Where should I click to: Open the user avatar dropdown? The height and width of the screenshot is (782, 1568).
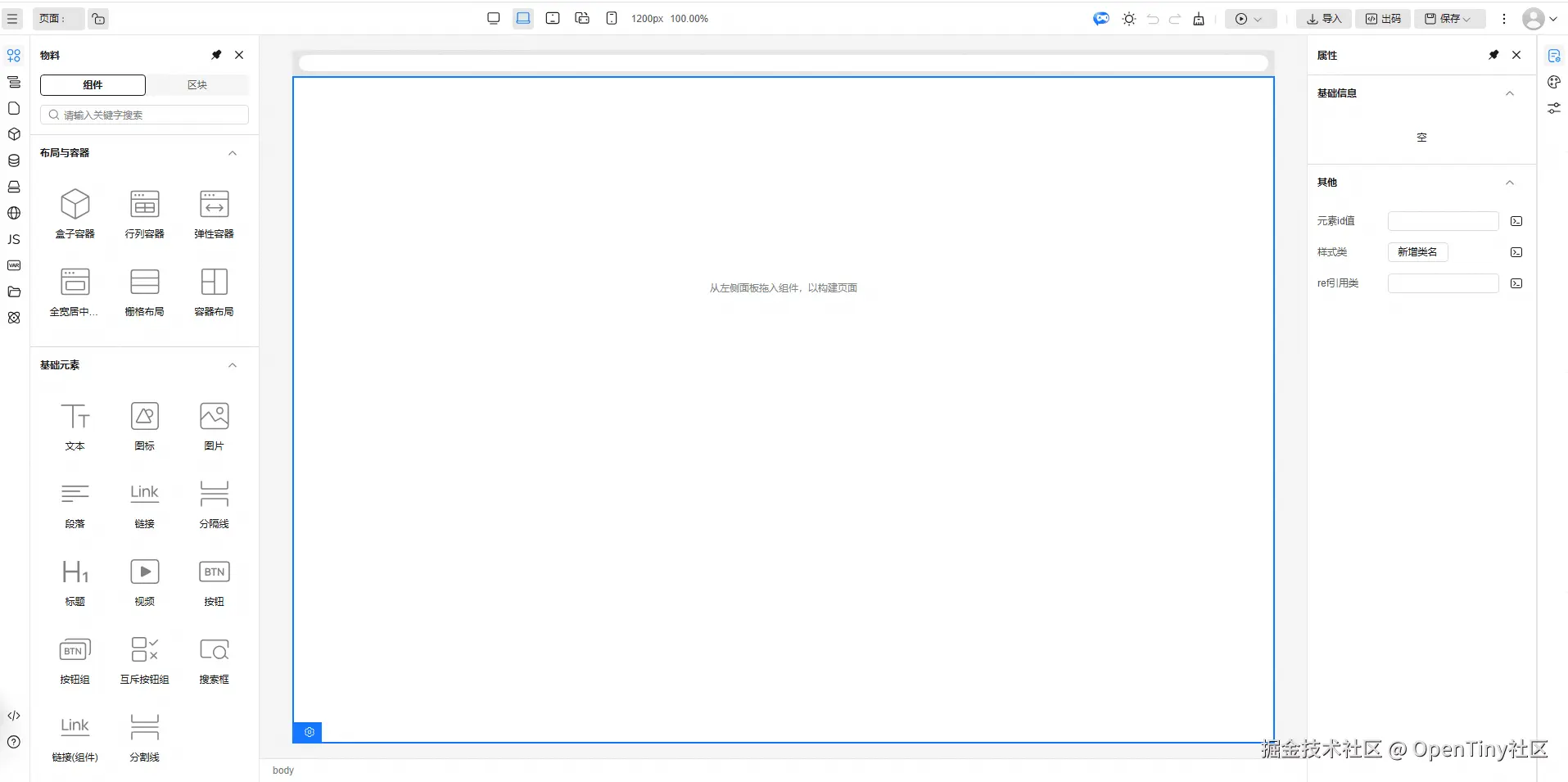(x=1539, y=19)
